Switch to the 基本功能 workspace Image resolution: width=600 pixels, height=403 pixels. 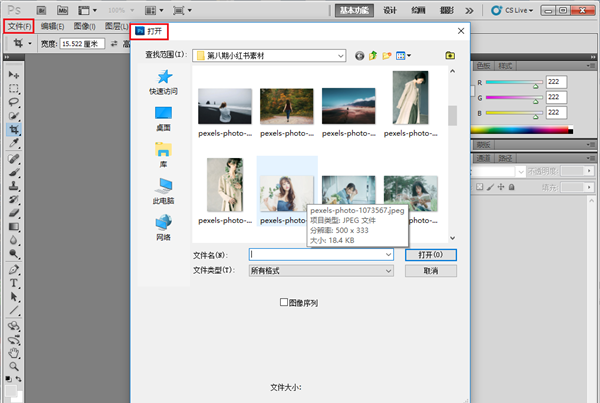[354, 10]
